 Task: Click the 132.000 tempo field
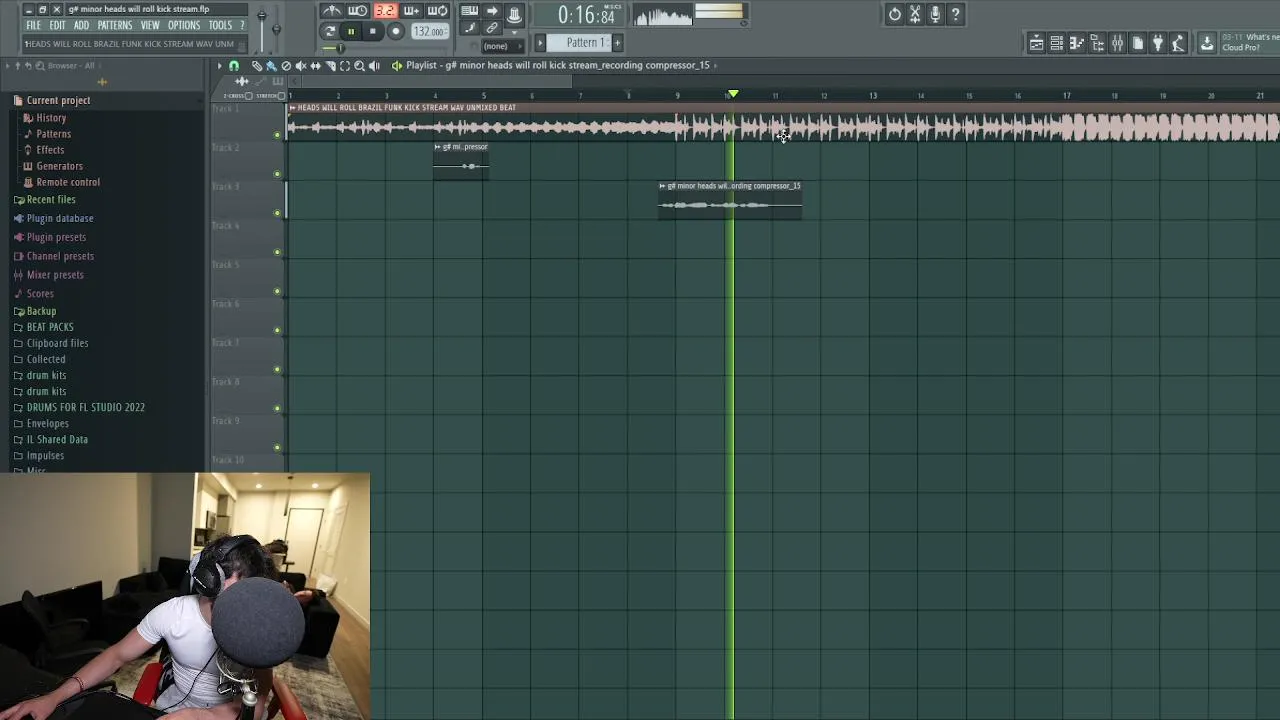pyautogui.click(x=430, y=31)
